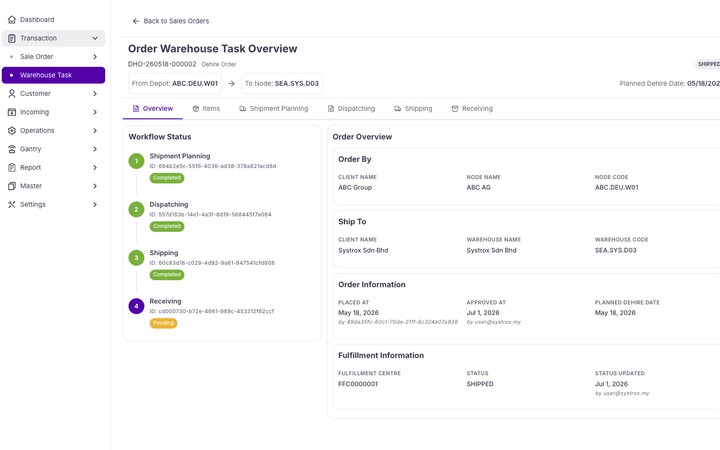Click warehouse code SEA.SYS.D03 in Ship To
The image size is (720, 450).
616,250
